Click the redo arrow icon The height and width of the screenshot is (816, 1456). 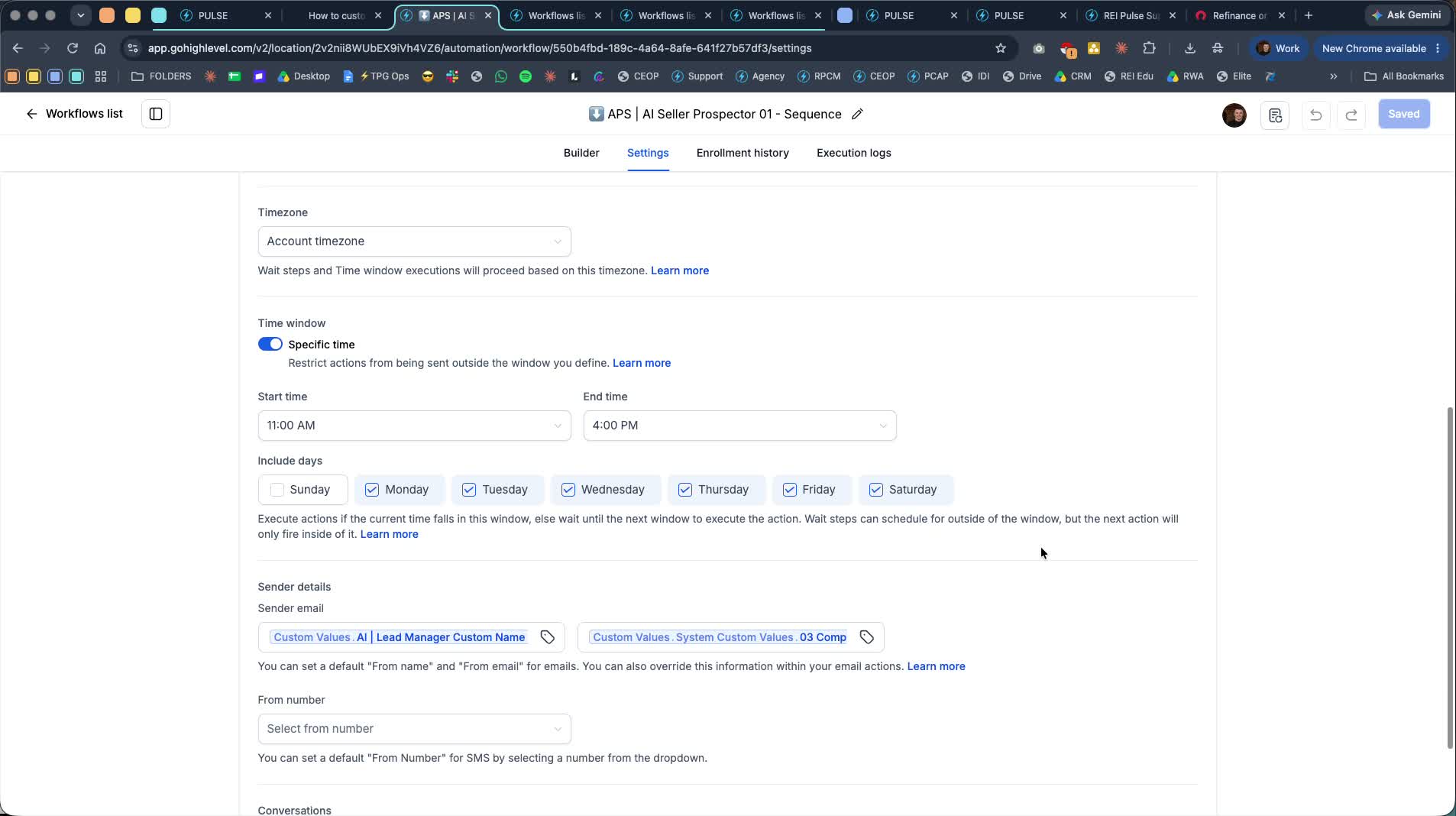1351,115
